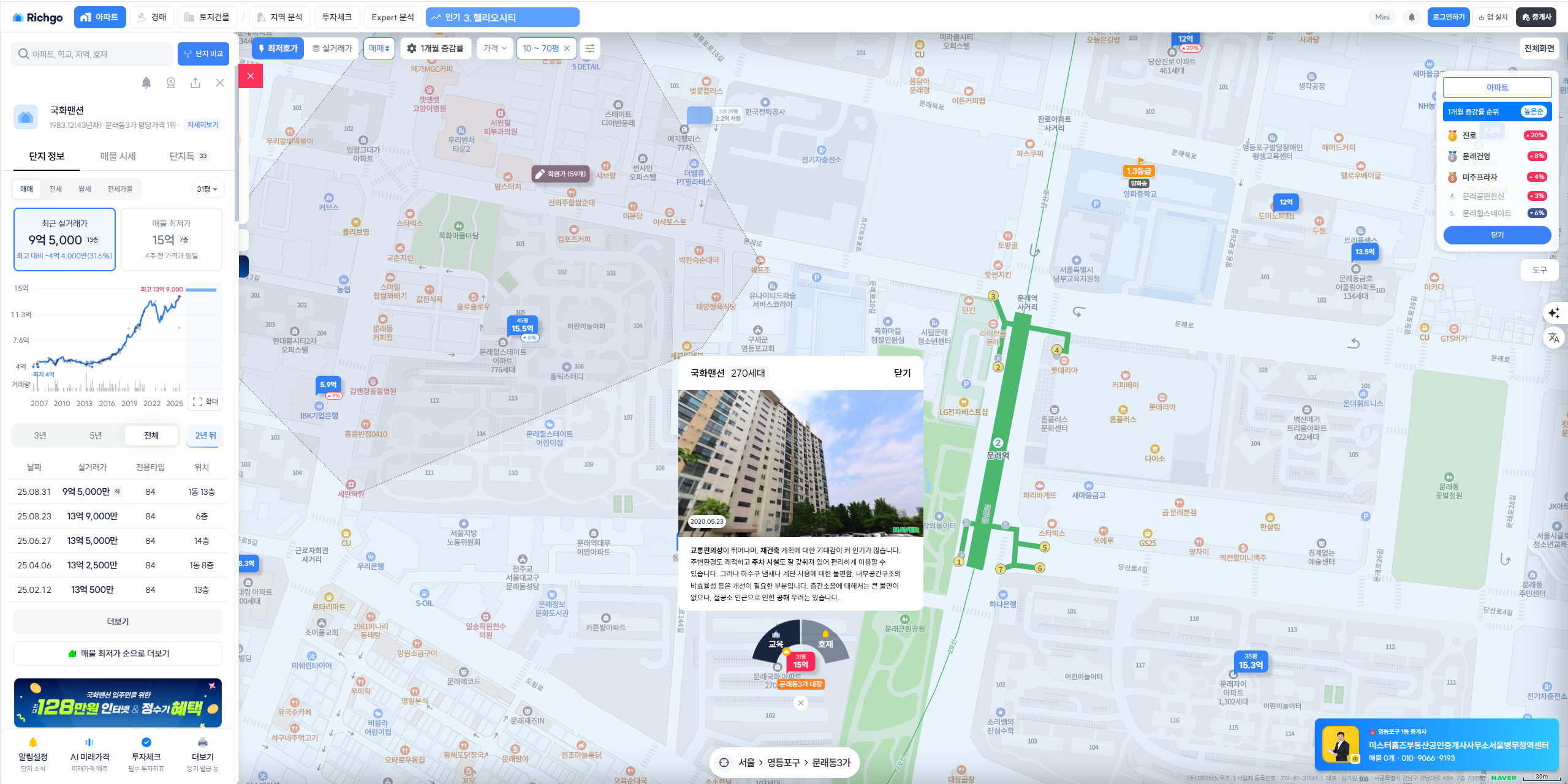
Task: Click the bell alert icon in the complex panel
Action: (x=146, y=83)
